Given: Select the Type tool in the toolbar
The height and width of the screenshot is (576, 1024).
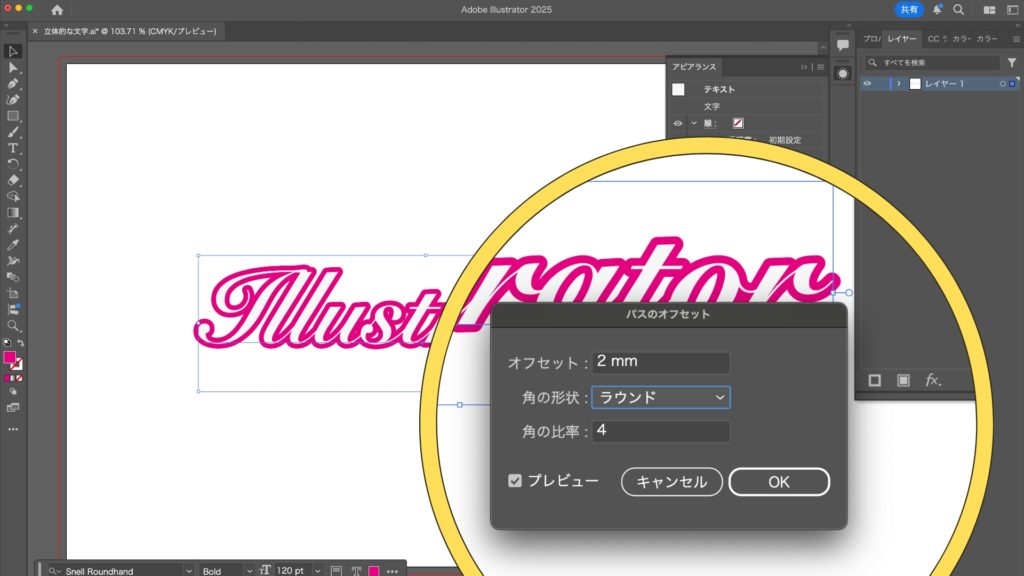Looking at the screenshot, I should 13,148.
